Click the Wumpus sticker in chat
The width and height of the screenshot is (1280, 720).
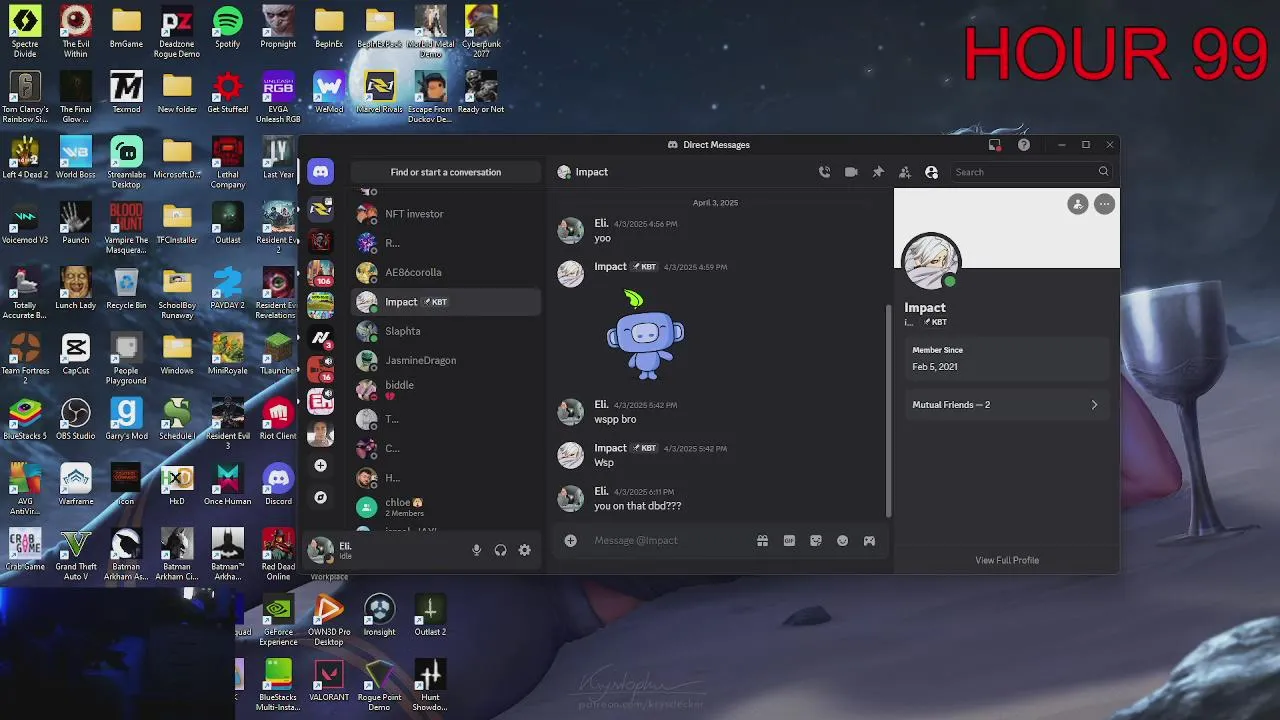click(645, 336)
